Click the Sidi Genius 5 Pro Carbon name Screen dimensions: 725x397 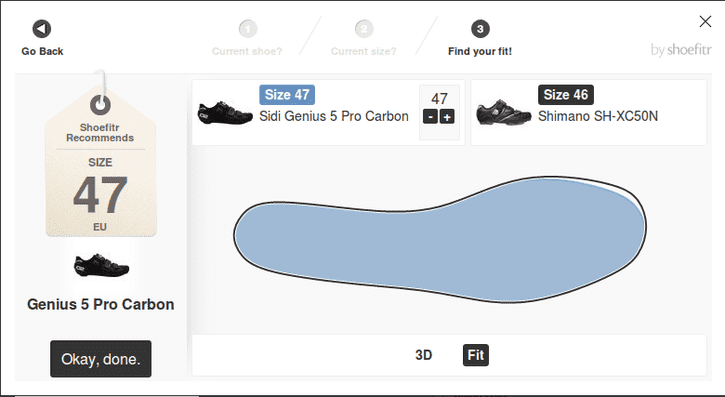click(x=334, y=116)
